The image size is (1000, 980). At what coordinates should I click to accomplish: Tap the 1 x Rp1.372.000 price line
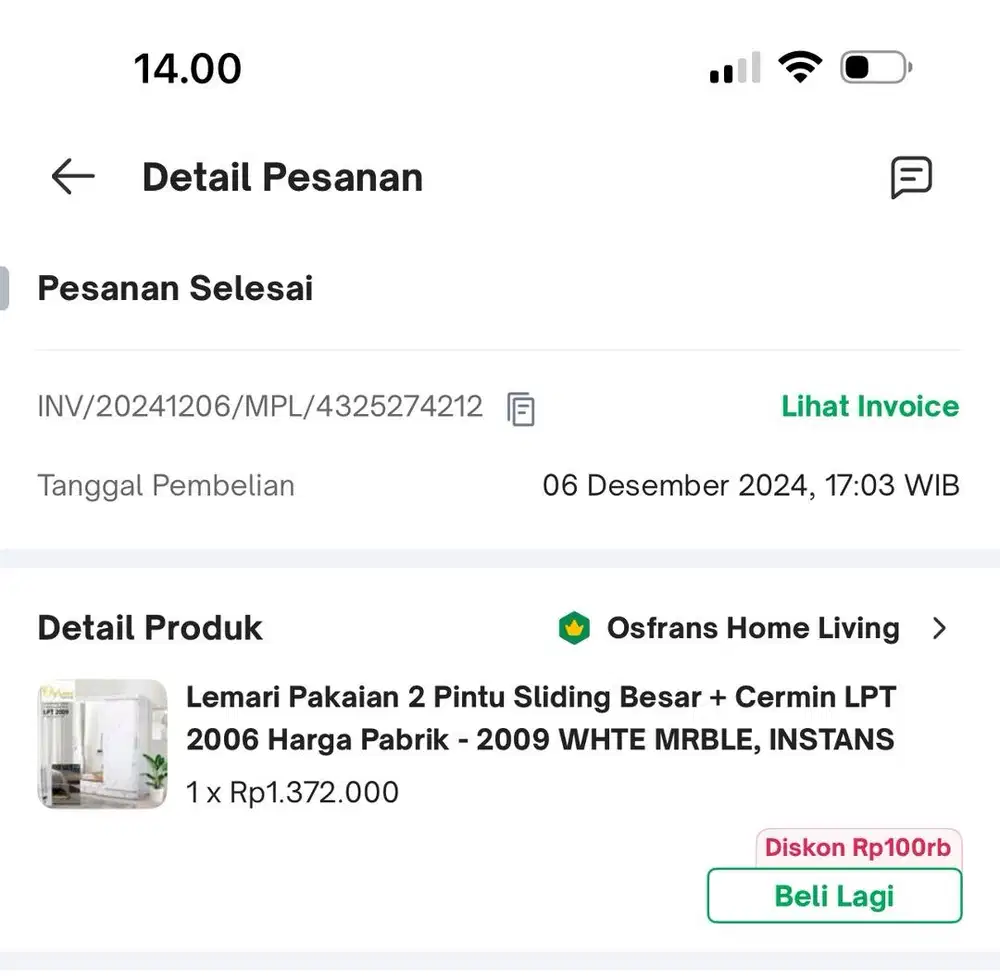[x=292, y=793]
